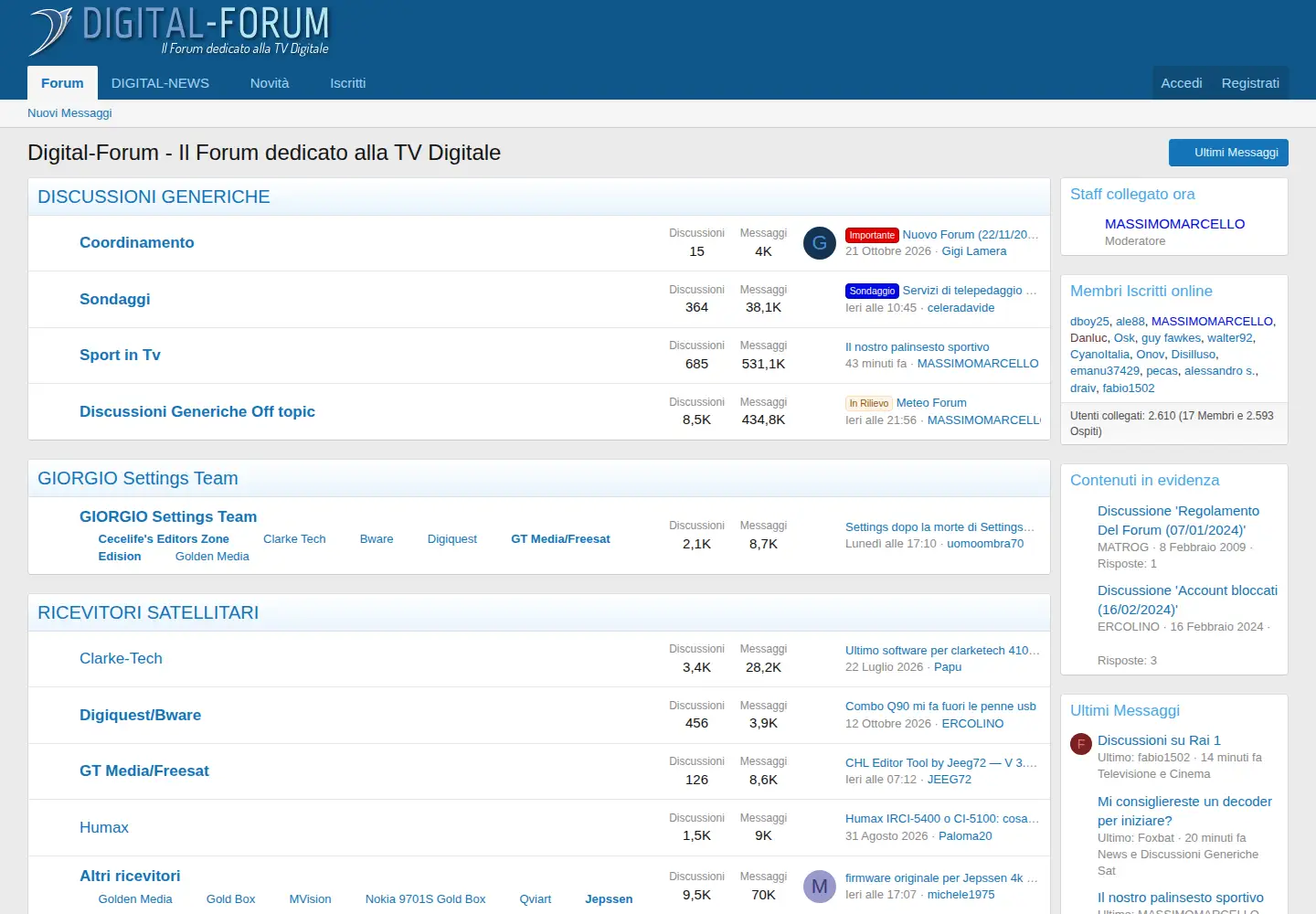The height and width of the screenshot is (914, 1316).
Task: Open the DISCUSSIONI GENERICHE category
Action: (154, 197)
